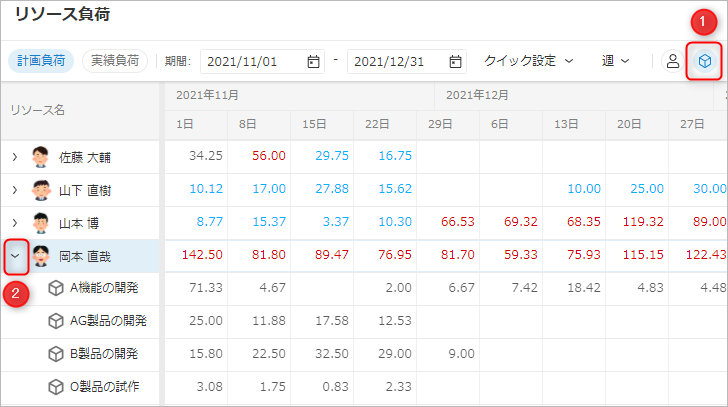Collapse the 岡本 直哉 row
Image resolution: width=728 pixels, height=407 pixels.
coord(15,255)
